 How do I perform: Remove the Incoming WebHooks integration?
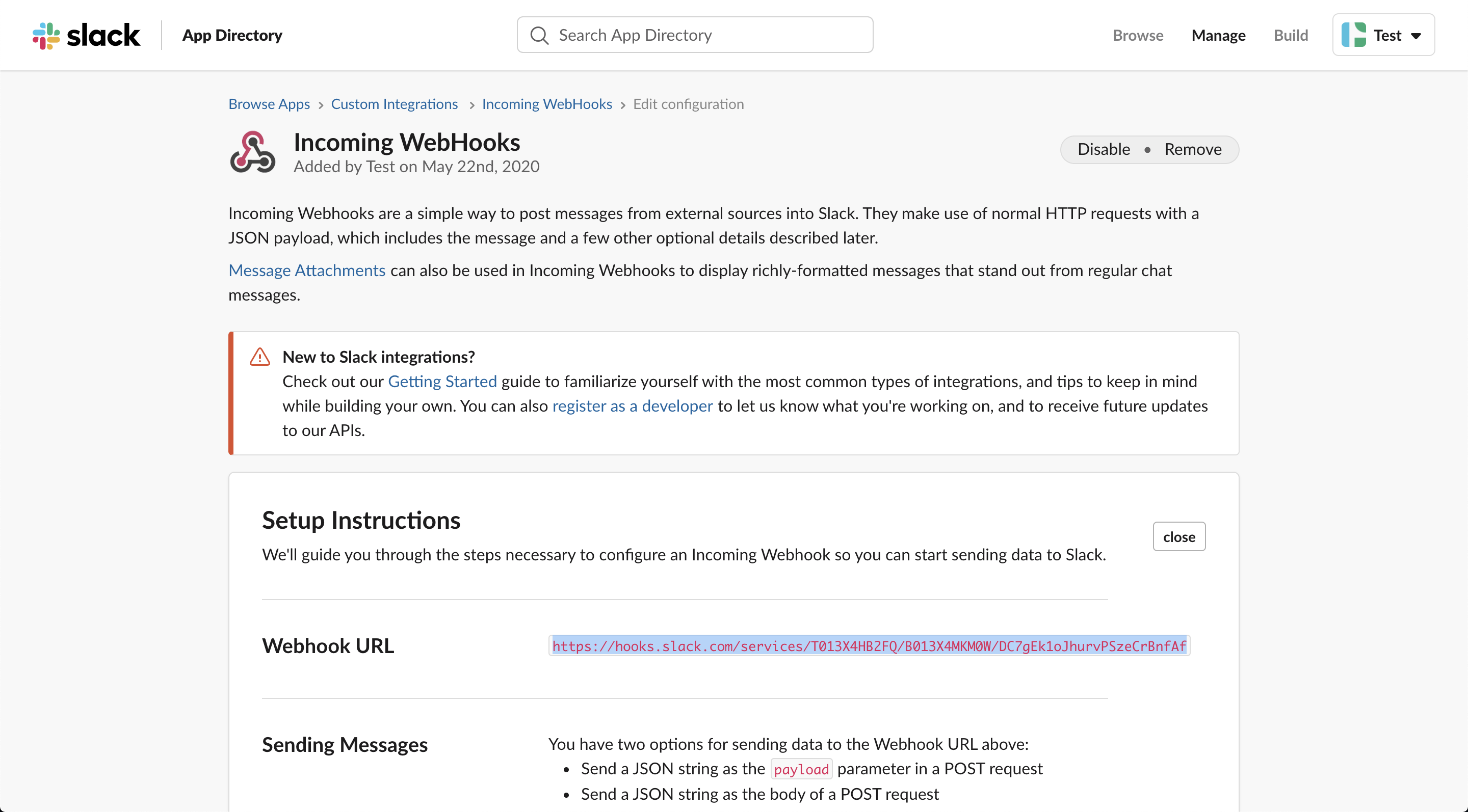tap(1193, 149)
